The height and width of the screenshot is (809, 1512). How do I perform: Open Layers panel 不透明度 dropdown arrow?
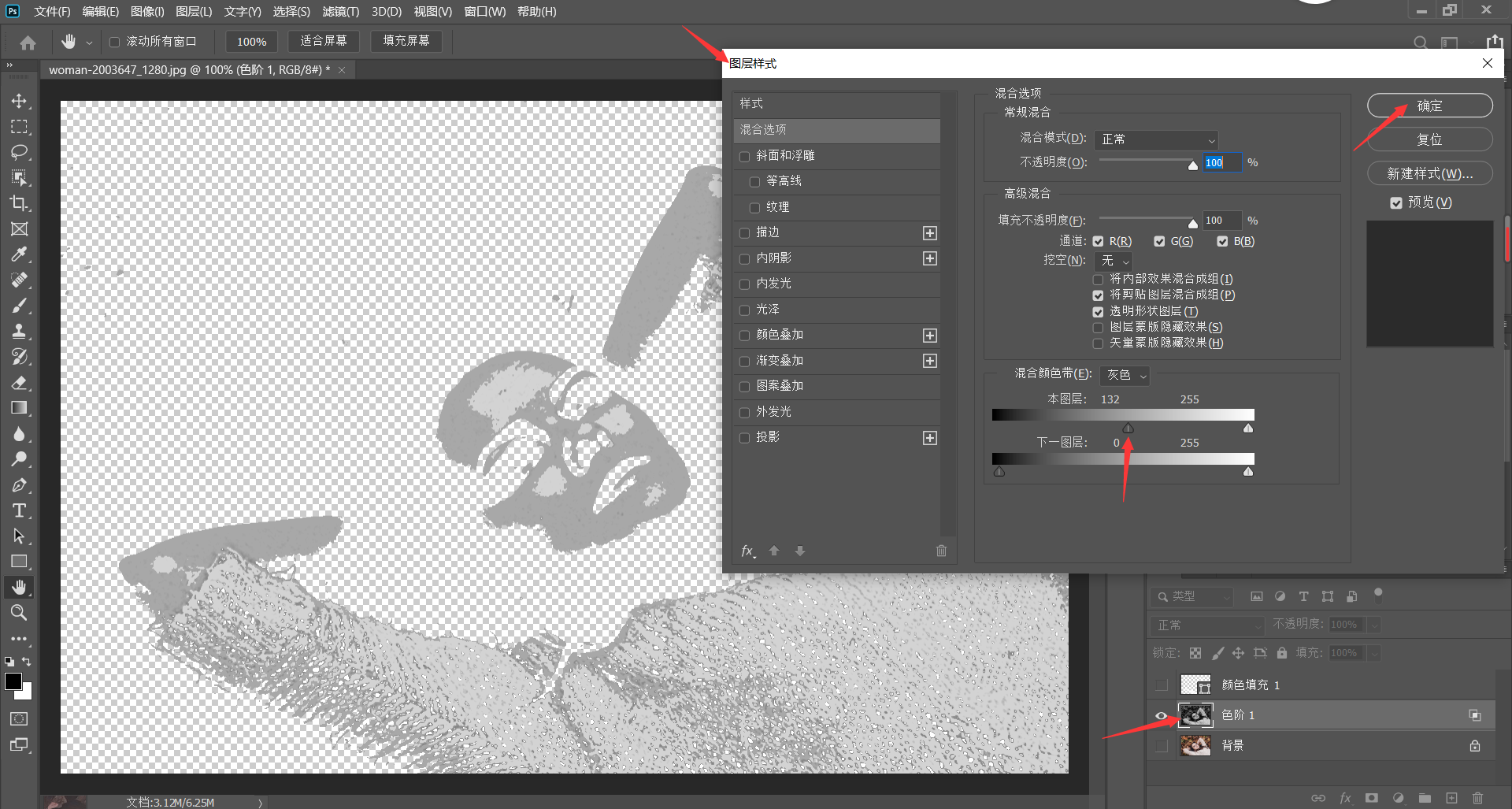(1374, 625)
